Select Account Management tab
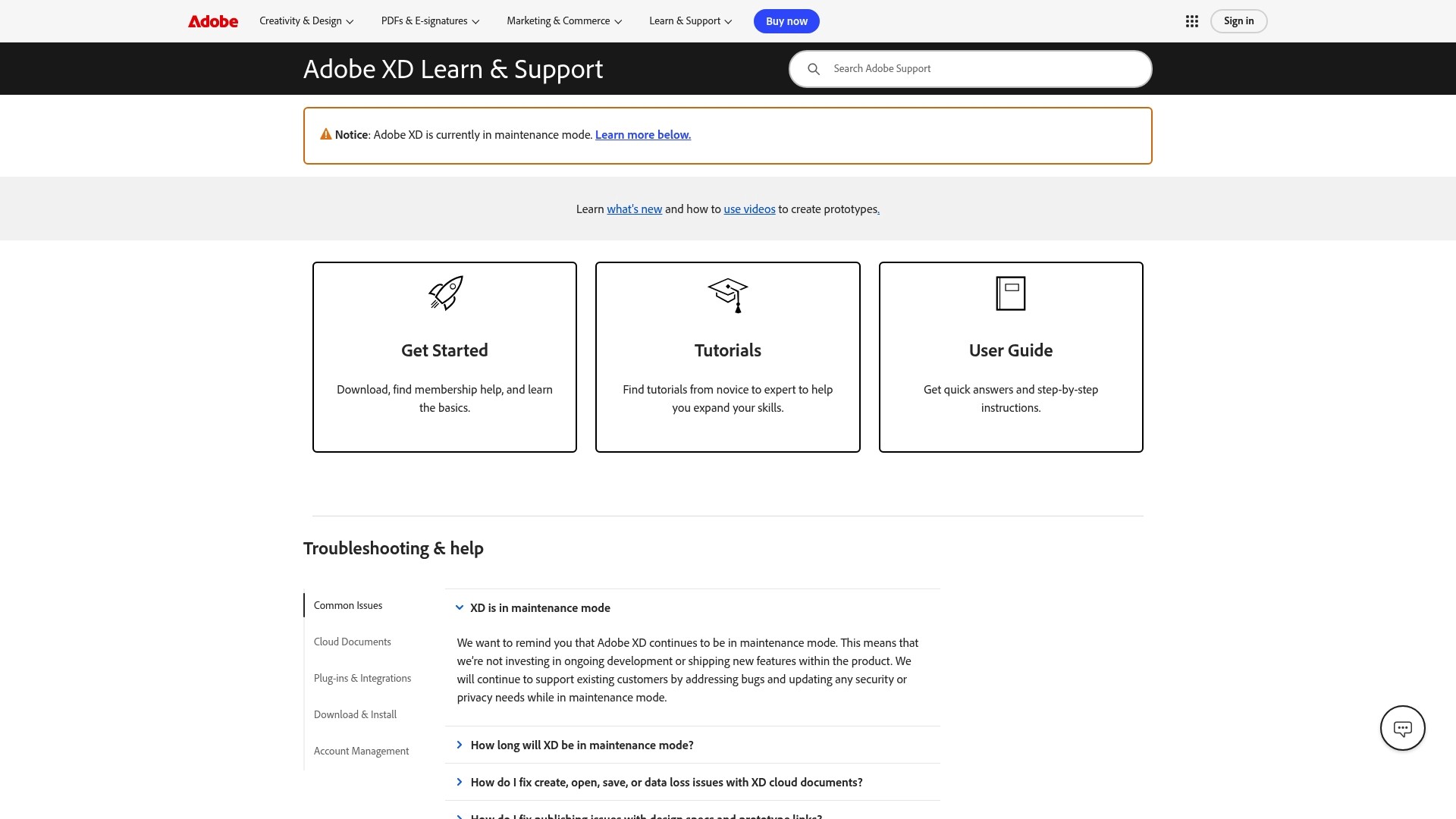 tap(361, 751)
